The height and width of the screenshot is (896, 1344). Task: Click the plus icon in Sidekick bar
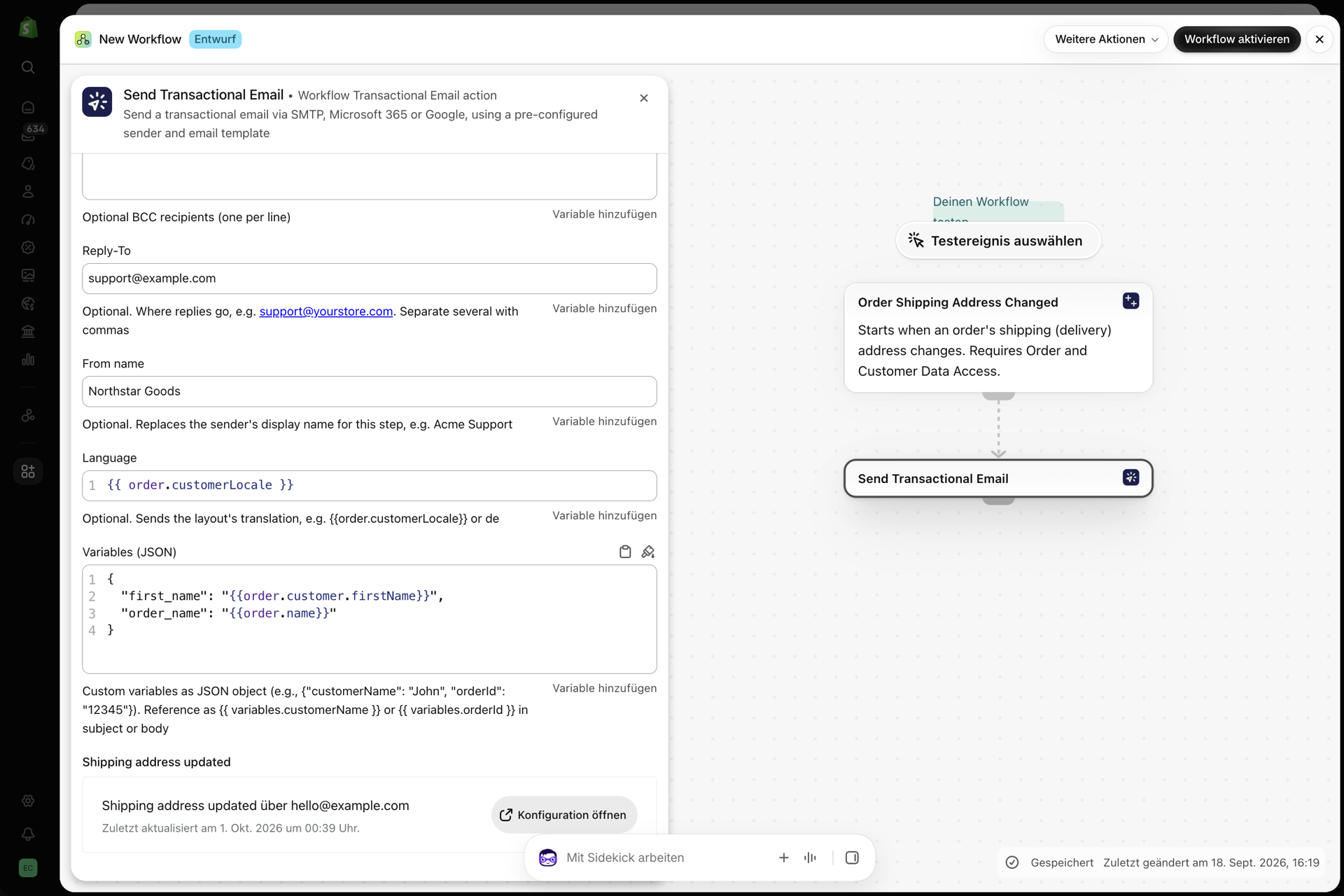[x=784, y=857]
